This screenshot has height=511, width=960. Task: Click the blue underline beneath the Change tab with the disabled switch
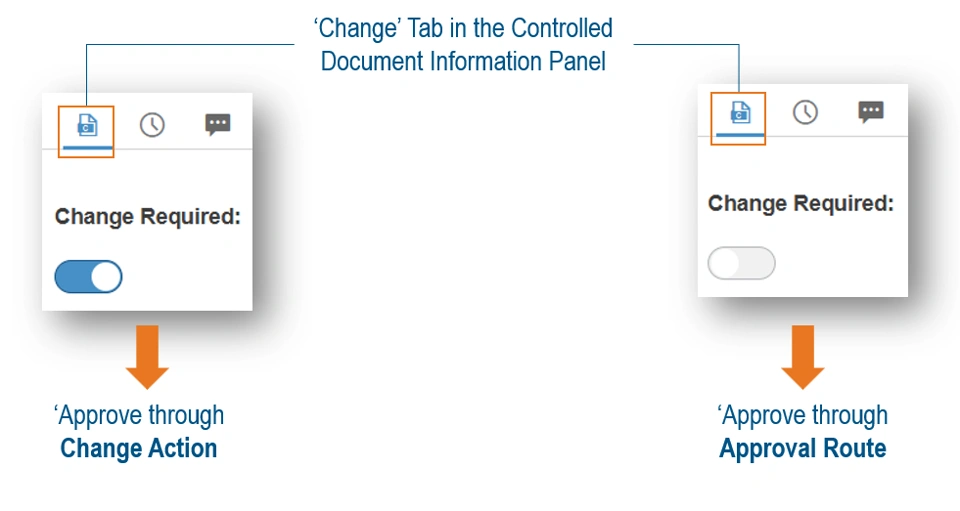click(740, 133)
